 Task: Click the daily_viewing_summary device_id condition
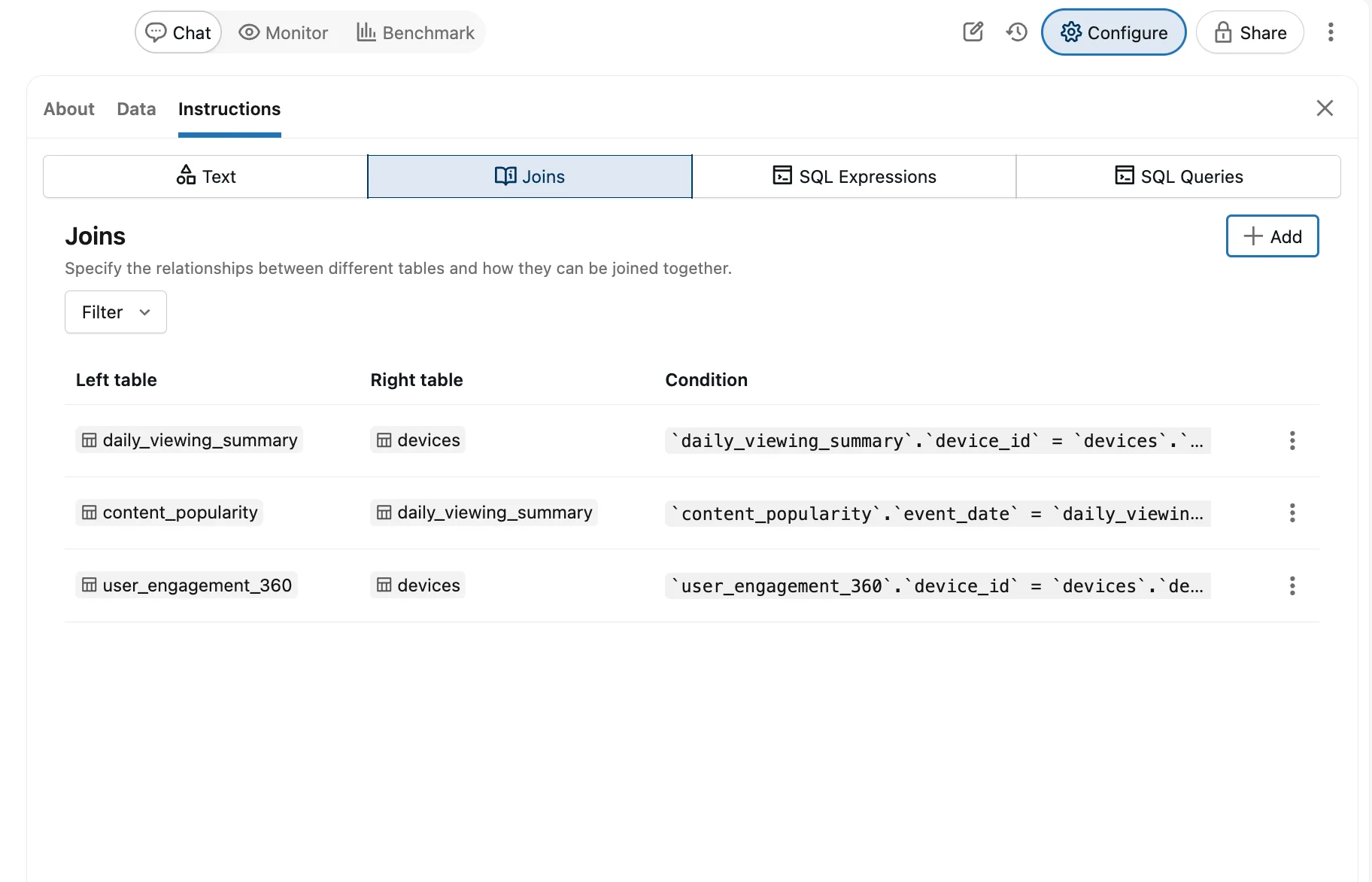pyautogui.click(x=938, y=440)
